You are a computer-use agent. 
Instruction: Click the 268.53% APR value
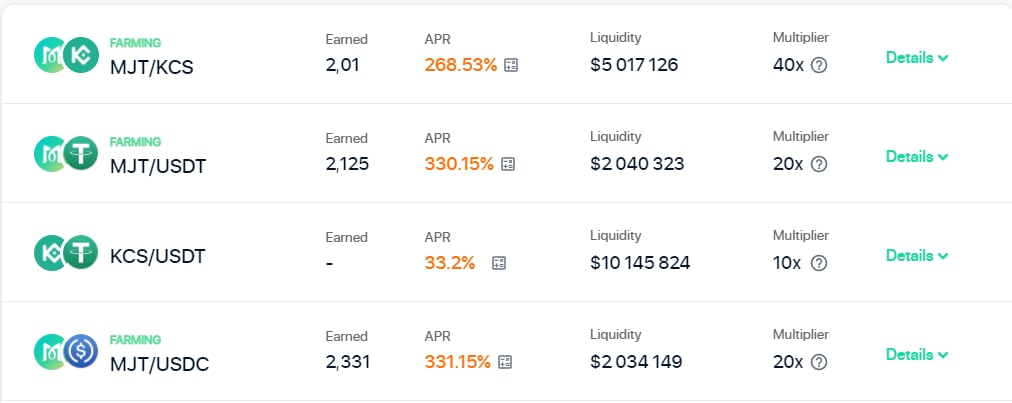coord(460,65)
